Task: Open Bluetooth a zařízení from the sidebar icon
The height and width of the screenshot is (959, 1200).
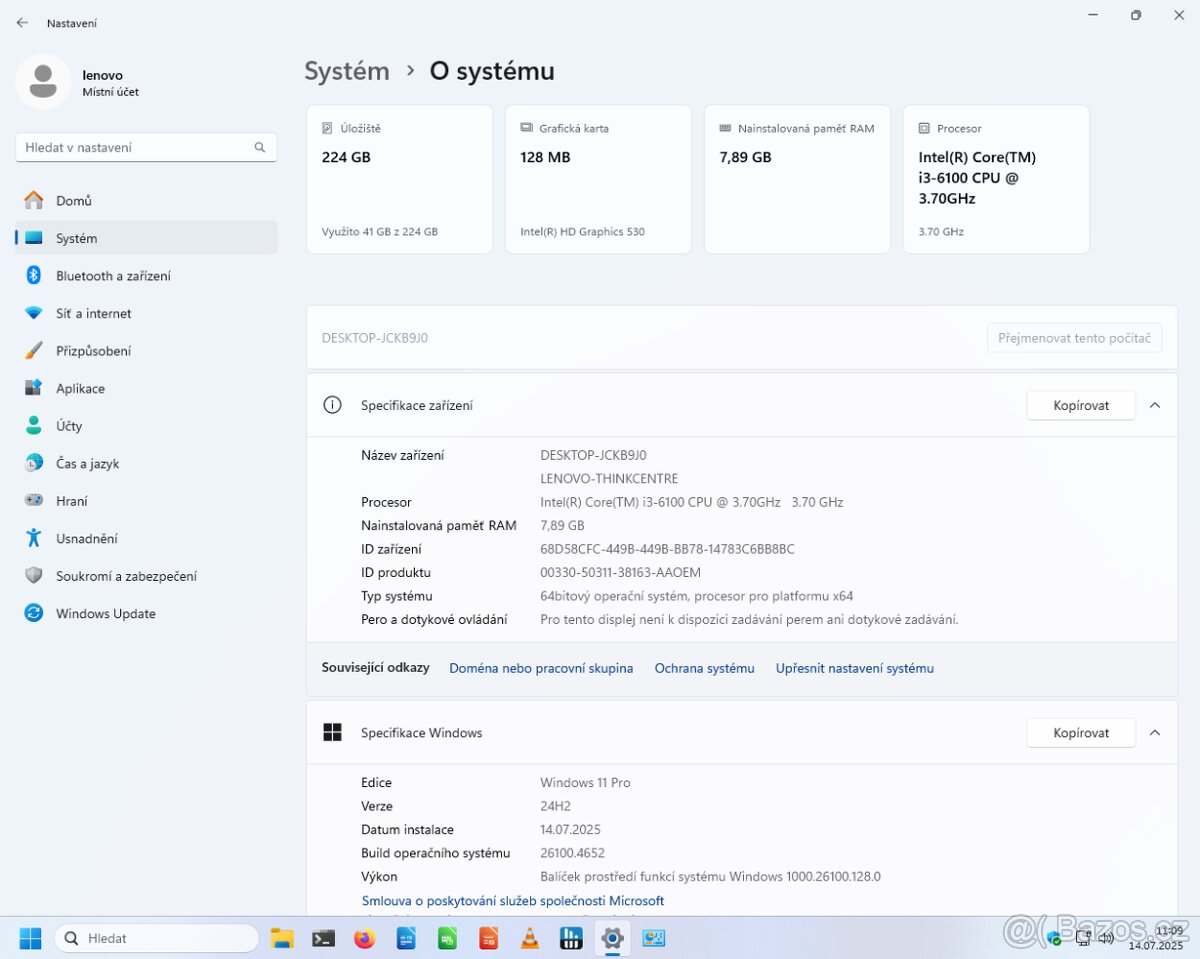Action: click(x=31, y=275)
